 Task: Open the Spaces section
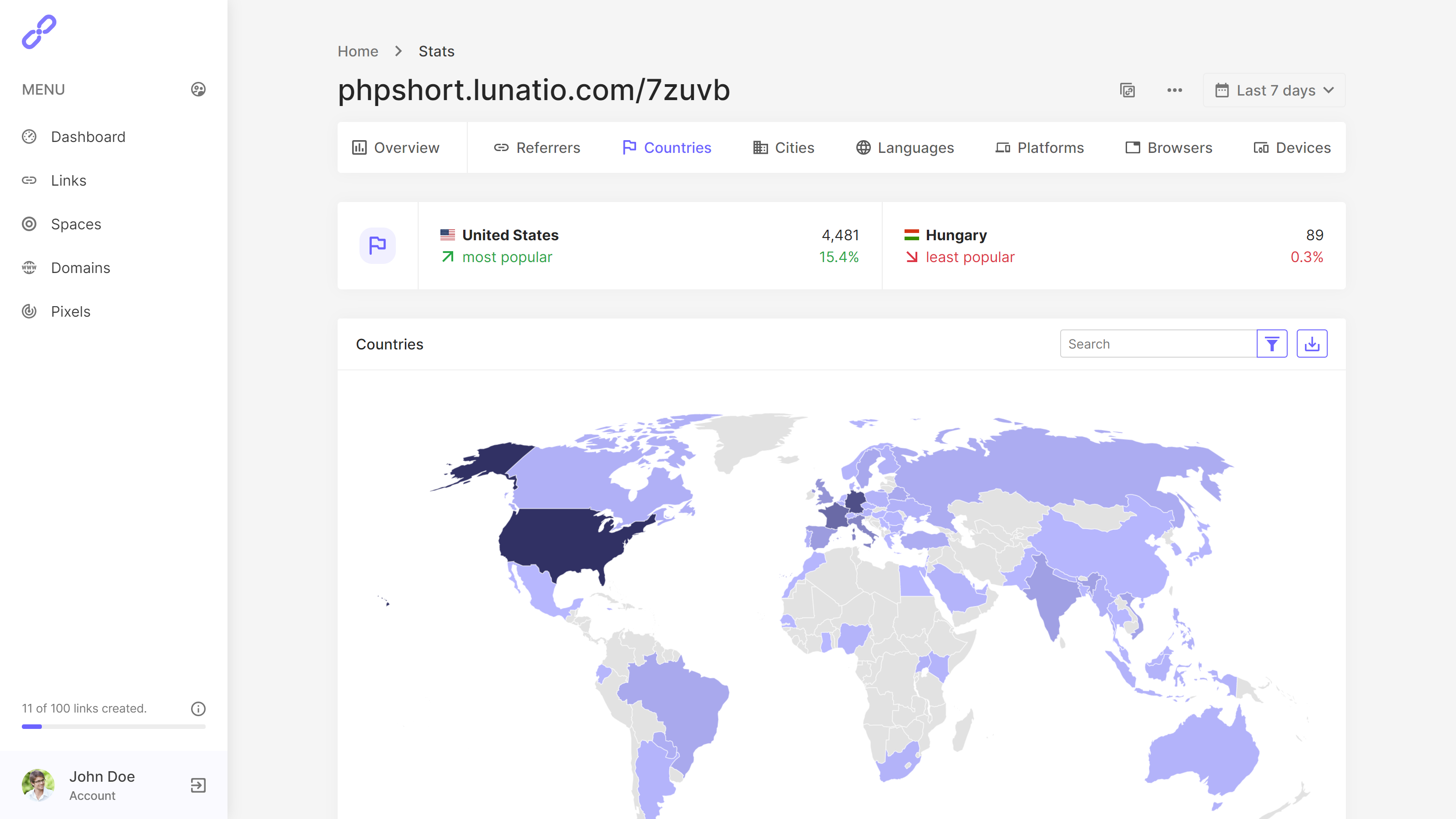(x=76, y=224)
